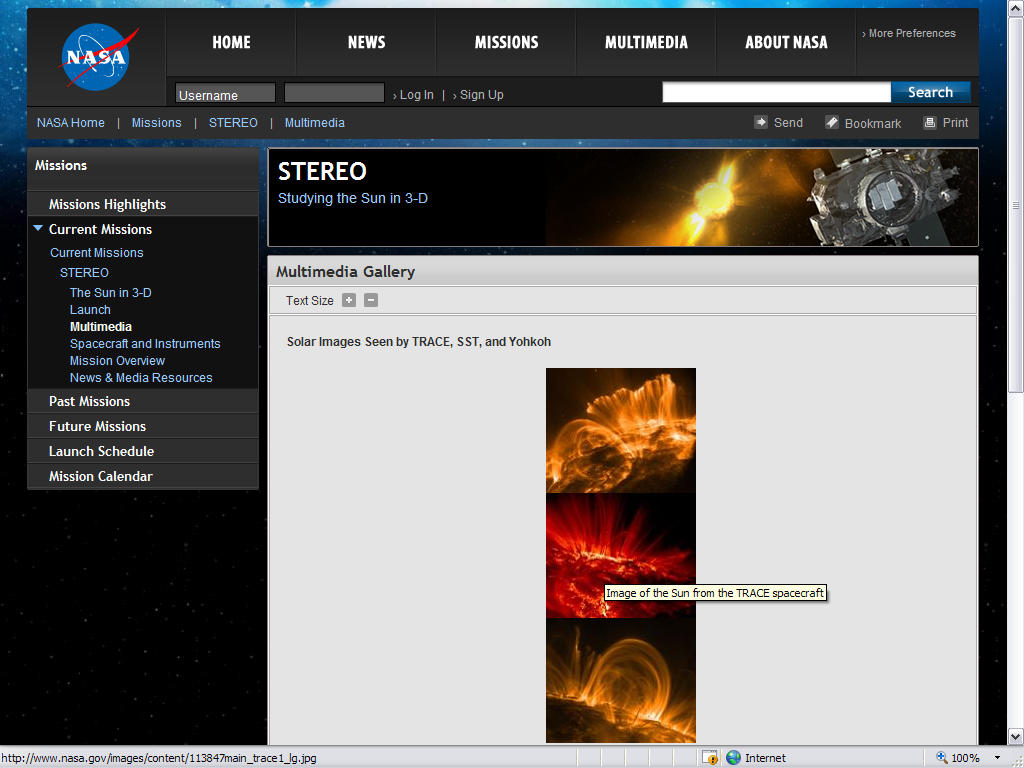Image resolution: width=1024 pixels, height=768 pixels.
Task: Click the Print printer icon
Action: click(930, 122)
